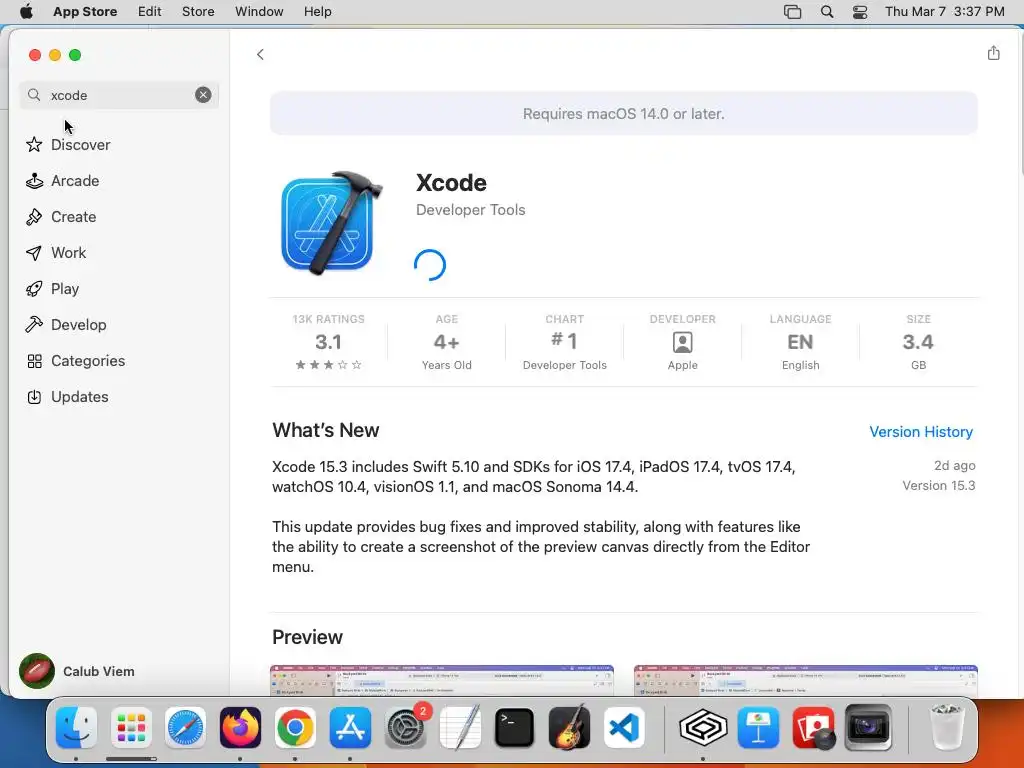Launch Firefox from the Dock
This screenshot has width=1024, height=768.
pos(240,727)
